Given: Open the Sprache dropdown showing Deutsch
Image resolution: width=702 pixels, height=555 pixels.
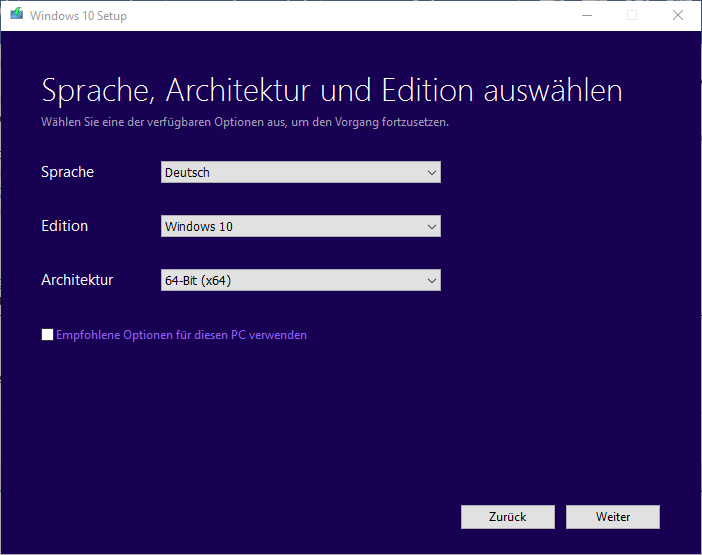Looking at the screenshot, I should coord(300,172).
